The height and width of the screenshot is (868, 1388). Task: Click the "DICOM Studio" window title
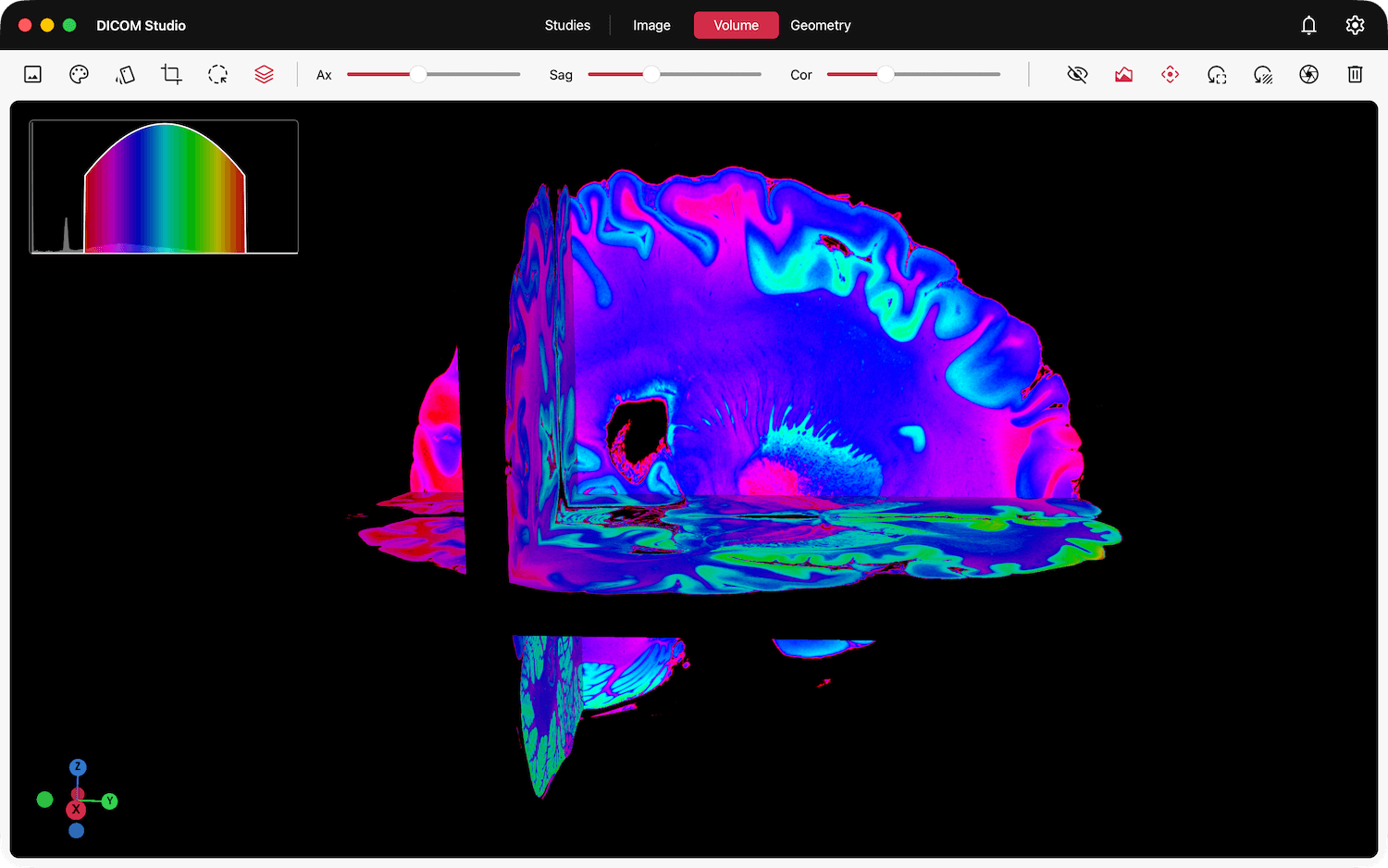point(141,25)
